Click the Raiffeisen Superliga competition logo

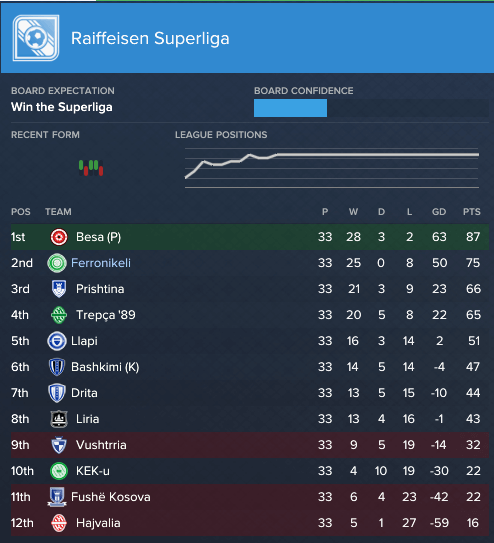pos(36,38)
